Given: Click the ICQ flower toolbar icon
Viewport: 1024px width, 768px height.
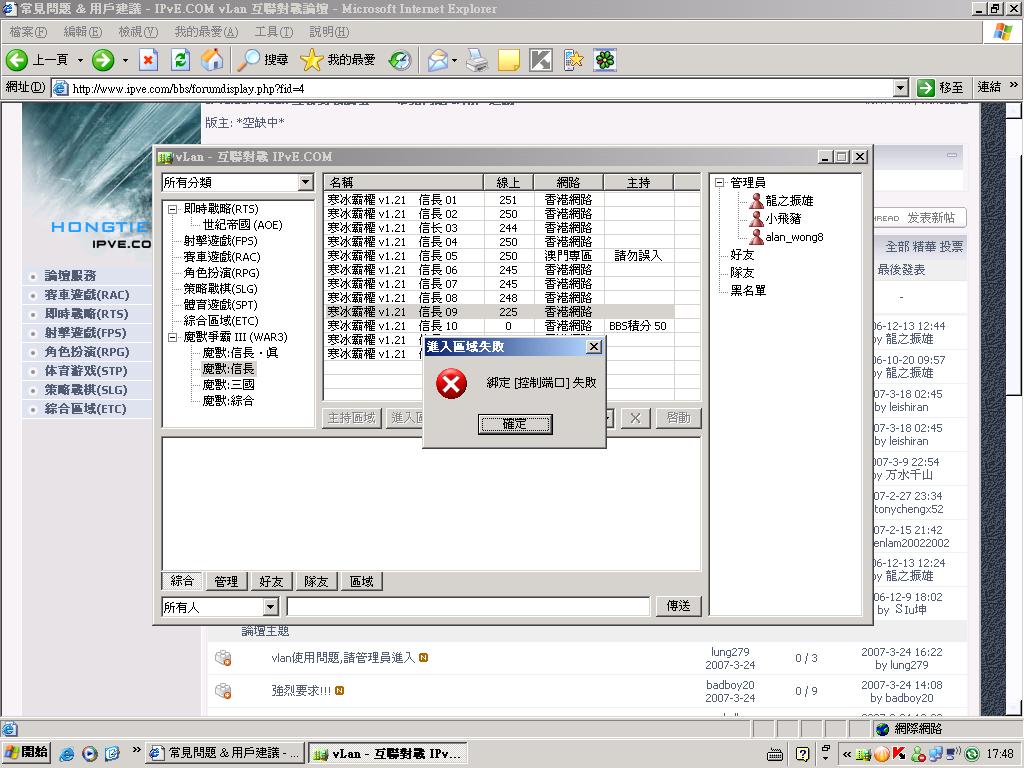Looking at the screenshot, I should point(605,60).
